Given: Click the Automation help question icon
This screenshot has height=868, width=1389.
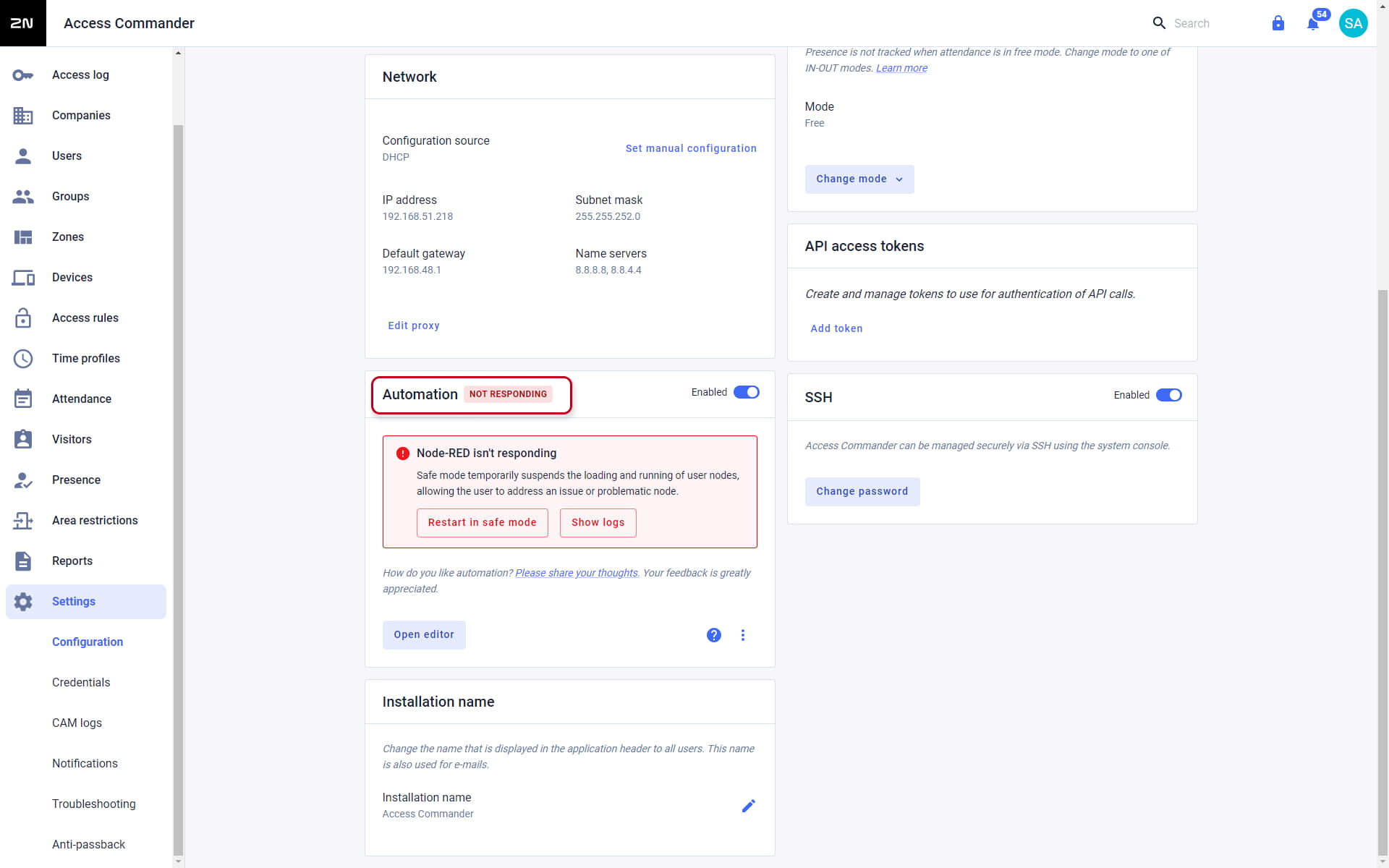Looking at the screenshot, I should 714,635.
